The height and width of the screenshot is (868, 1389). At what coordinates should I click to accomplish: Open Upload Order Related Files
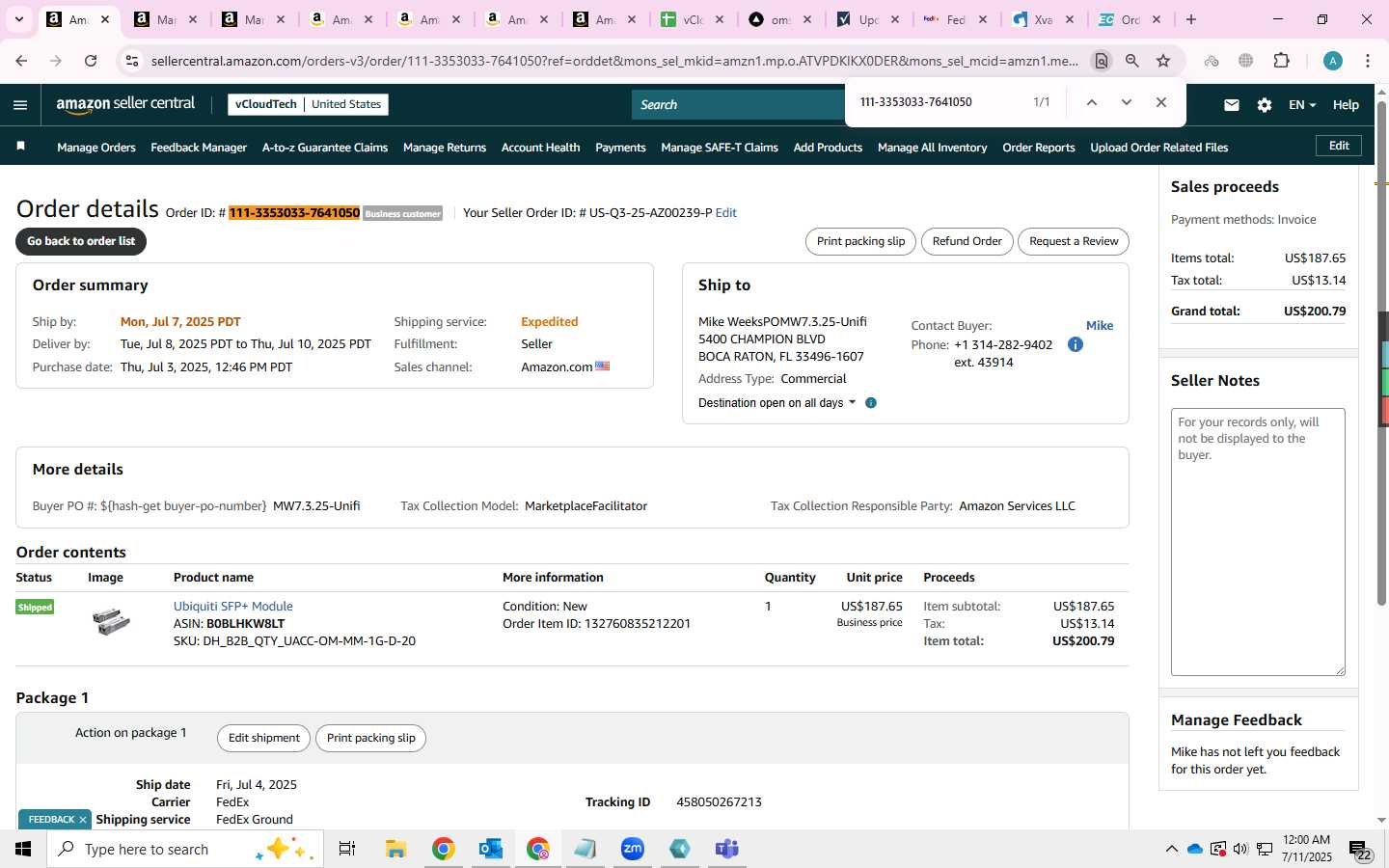tap(1158, 148)
